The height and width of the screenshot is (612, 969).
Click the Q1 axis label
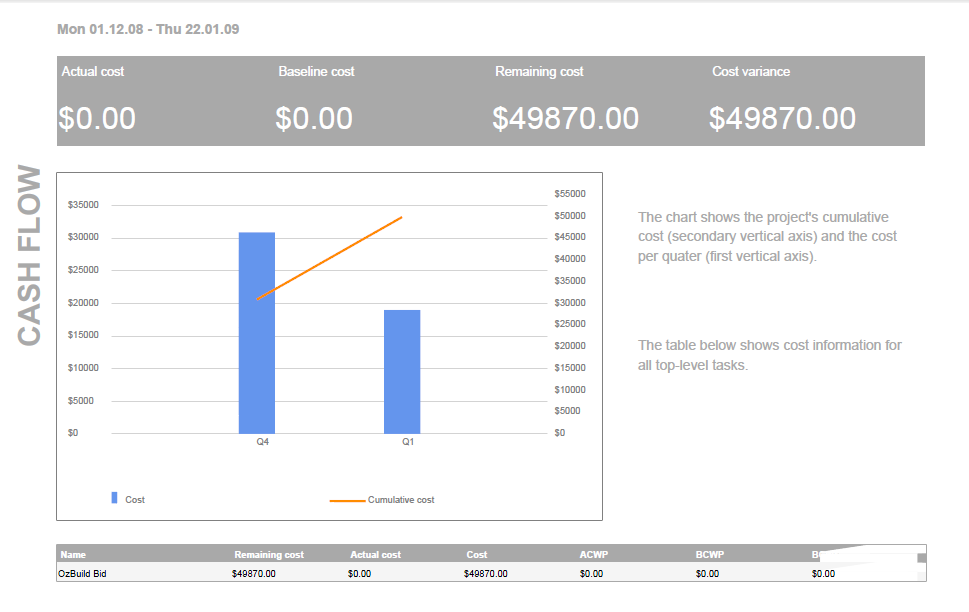coord(408,442)
